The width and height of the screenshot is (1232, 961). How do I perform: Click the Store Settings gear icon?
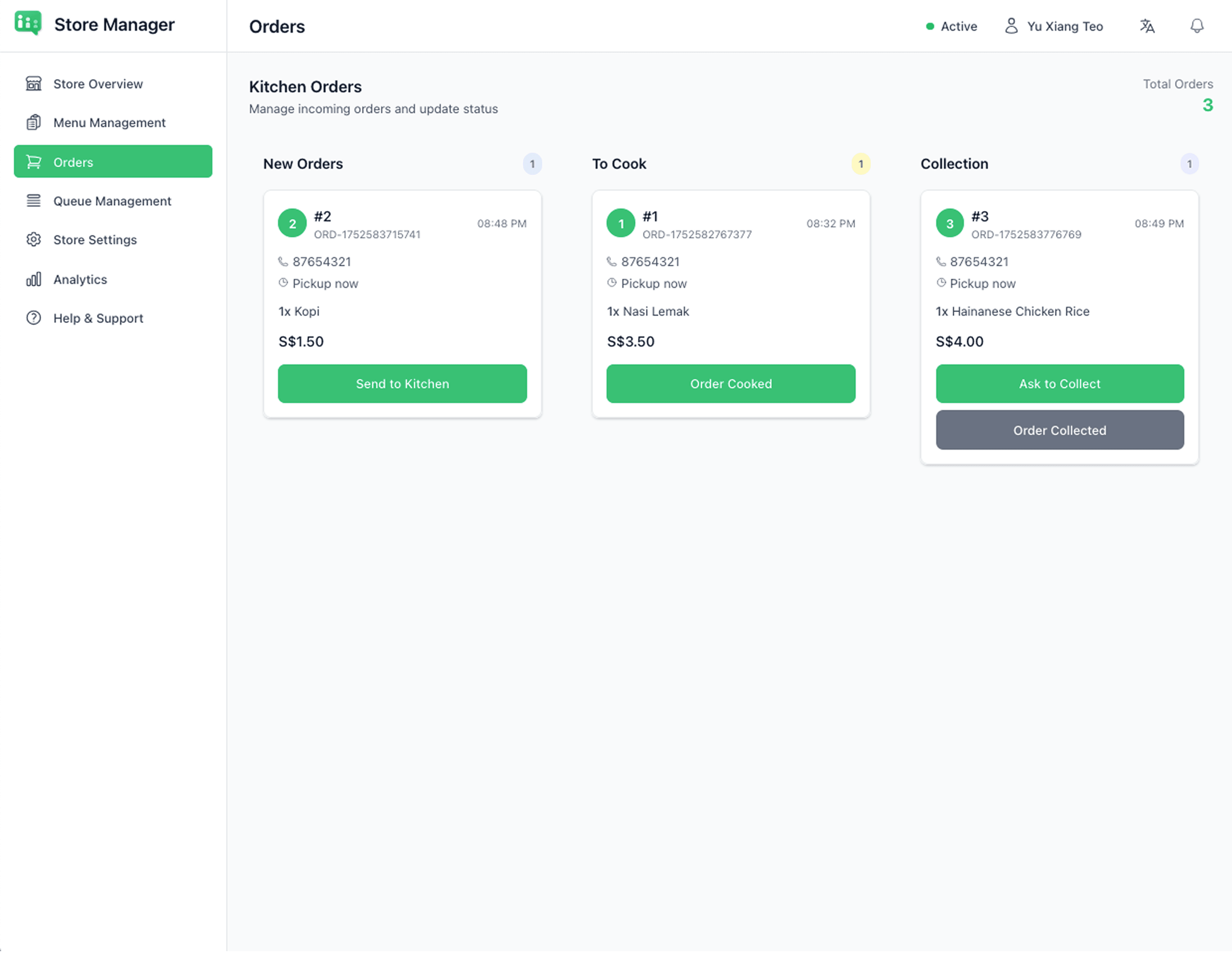point(33,240)
